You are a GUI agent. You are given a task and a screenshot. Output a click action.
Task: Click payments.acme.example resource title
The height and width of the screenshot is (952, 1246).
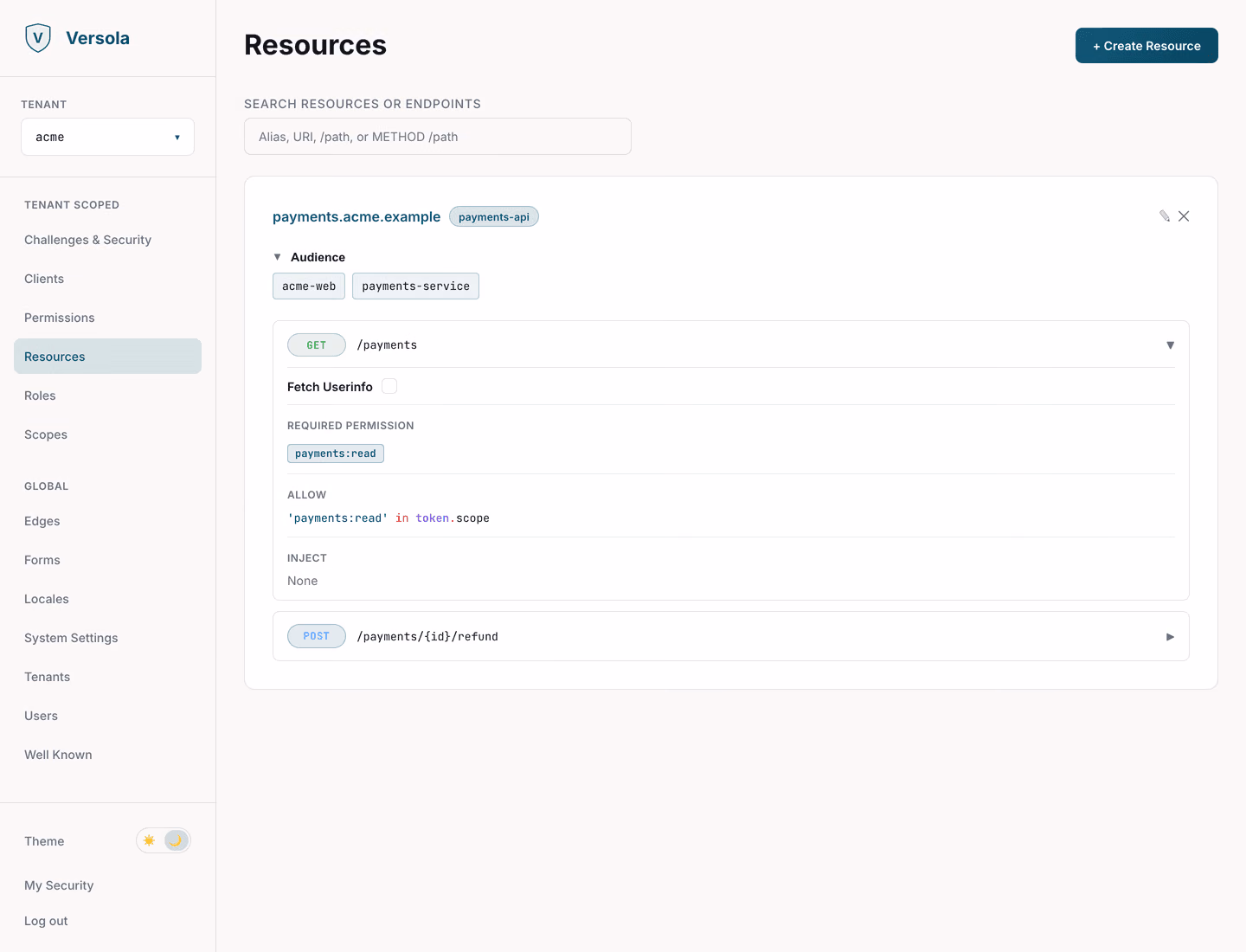(356, 216)
